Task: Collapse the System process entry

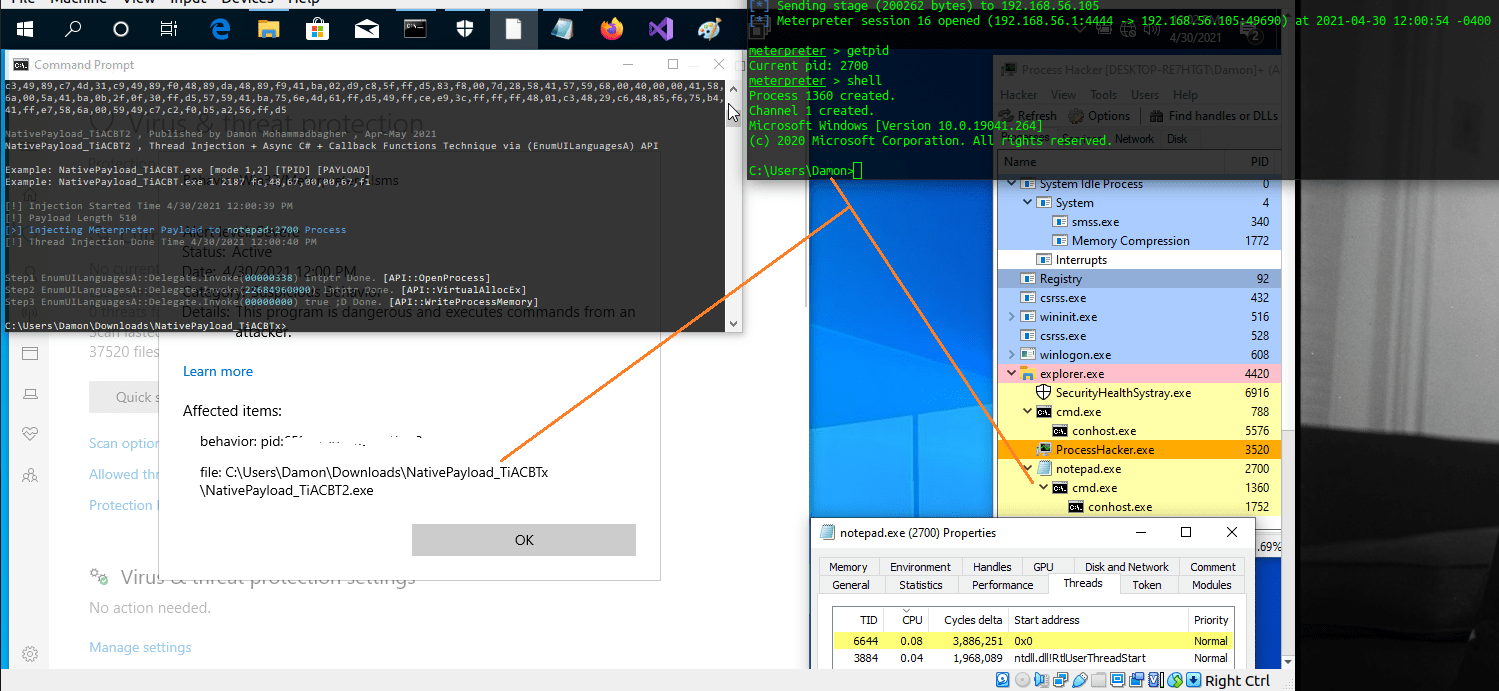Action: [1027, 202]
